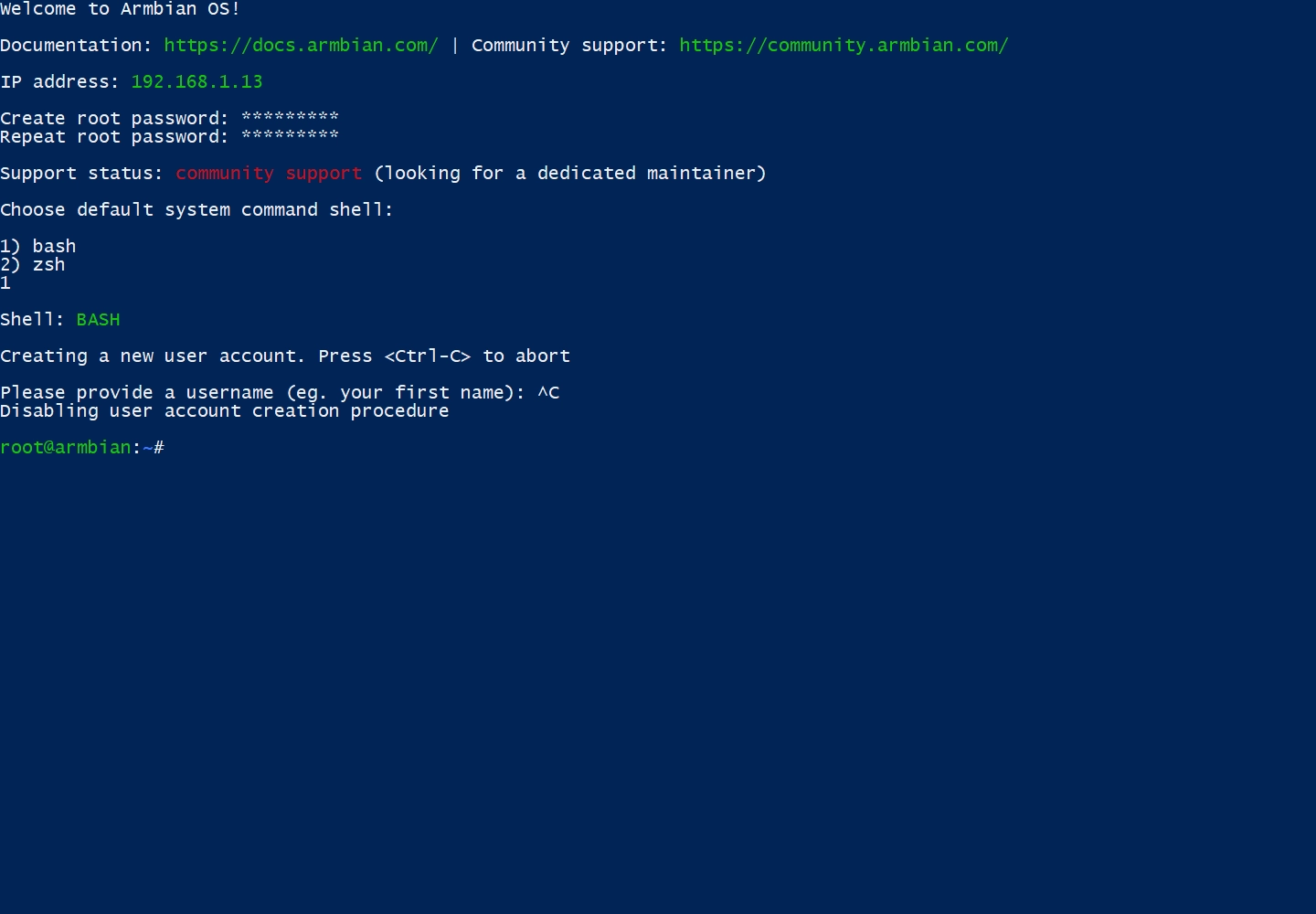The width and height of the screenshot is (1316, 914).
Task: Click the ^C characters after username prompt
Action: click(548, 393)
